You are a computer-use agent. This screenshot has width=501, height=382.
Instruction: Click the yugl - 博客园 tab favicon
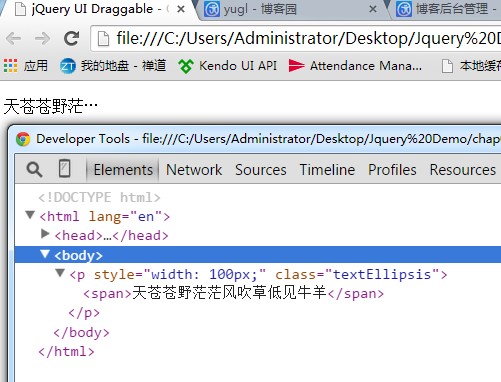(212, 9)
